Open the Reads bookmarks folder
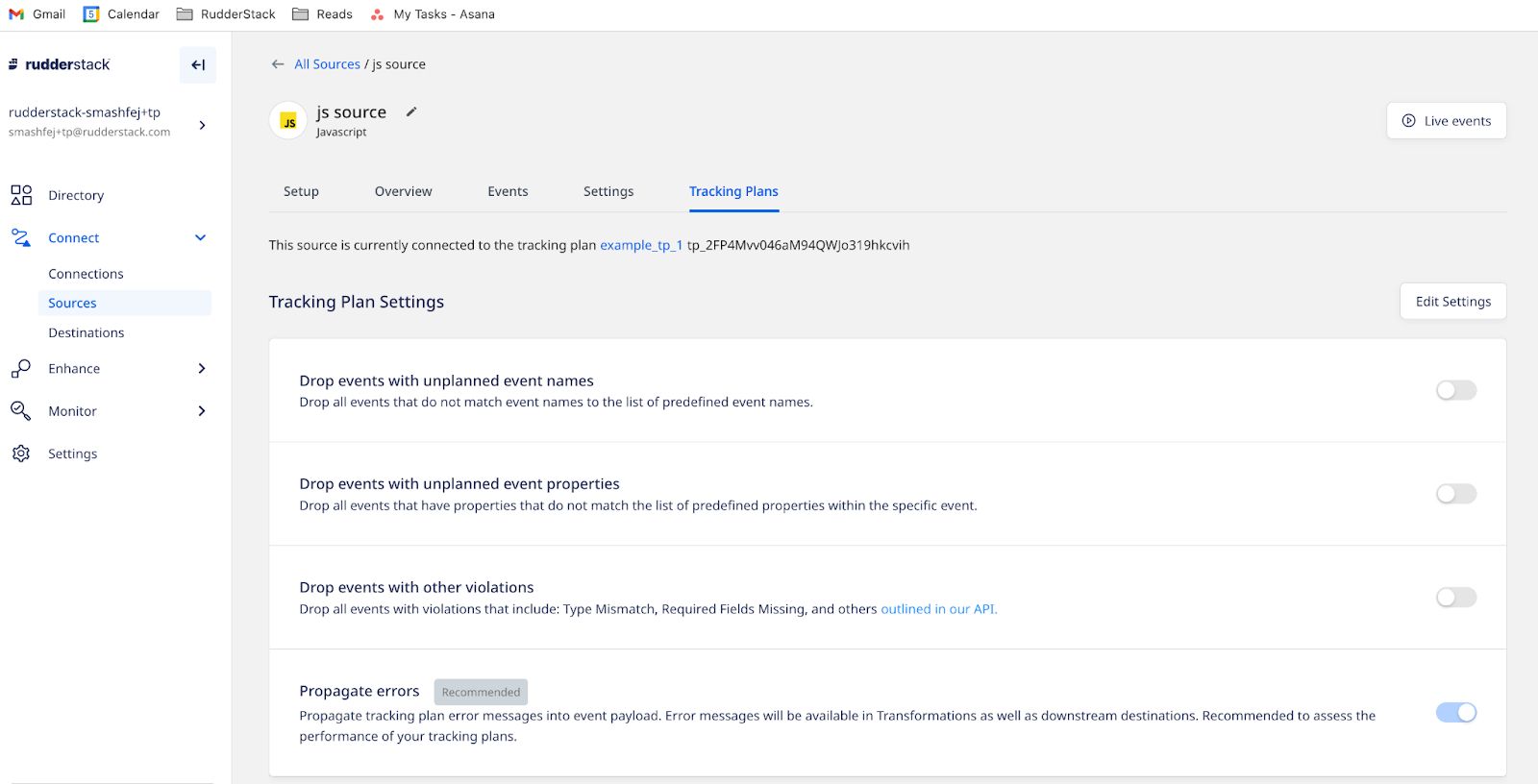Screen dimensions: 1538x784 click(322, 14)
